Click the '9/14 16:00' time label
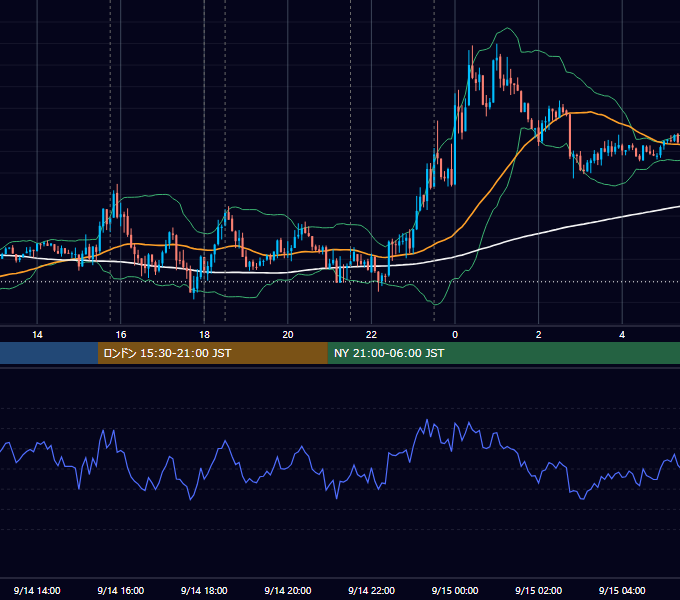The image size is (680, 600). click(121, 590)
